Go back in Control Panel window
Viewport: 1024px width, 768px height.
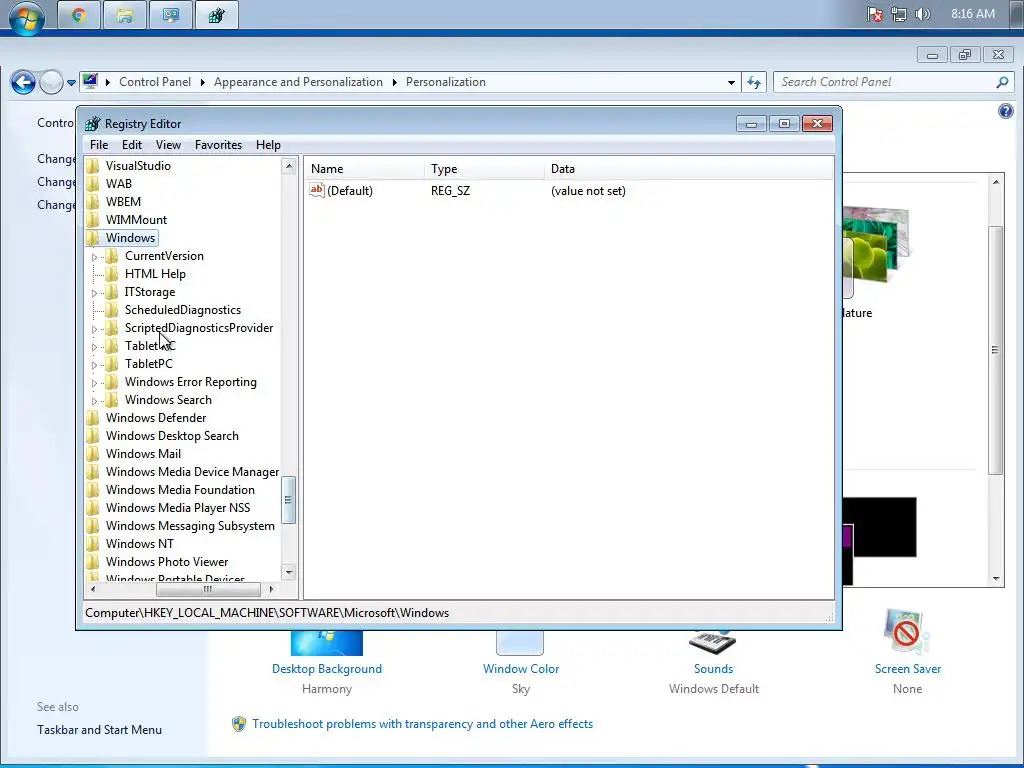coord(24,82)
